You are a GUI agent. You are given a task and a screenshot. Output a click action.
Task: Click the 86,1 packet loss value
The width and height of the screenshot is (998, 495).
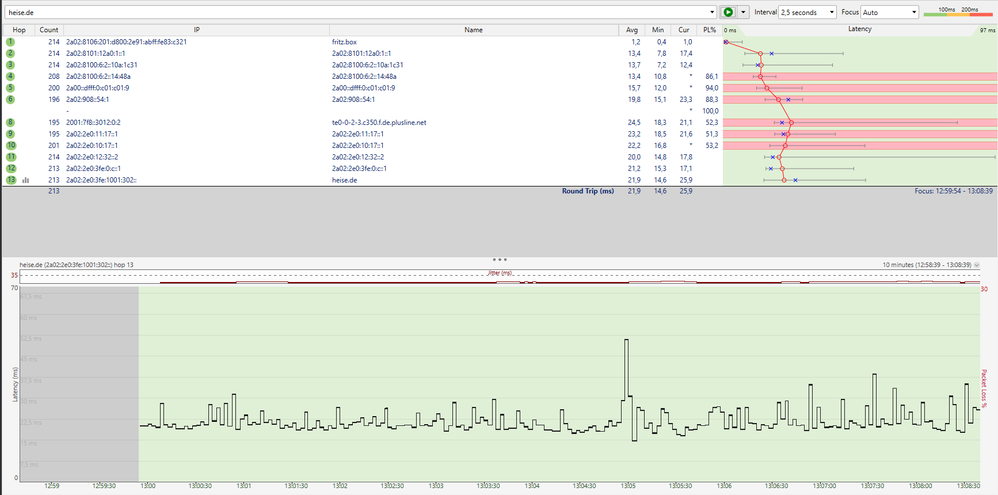712,76
